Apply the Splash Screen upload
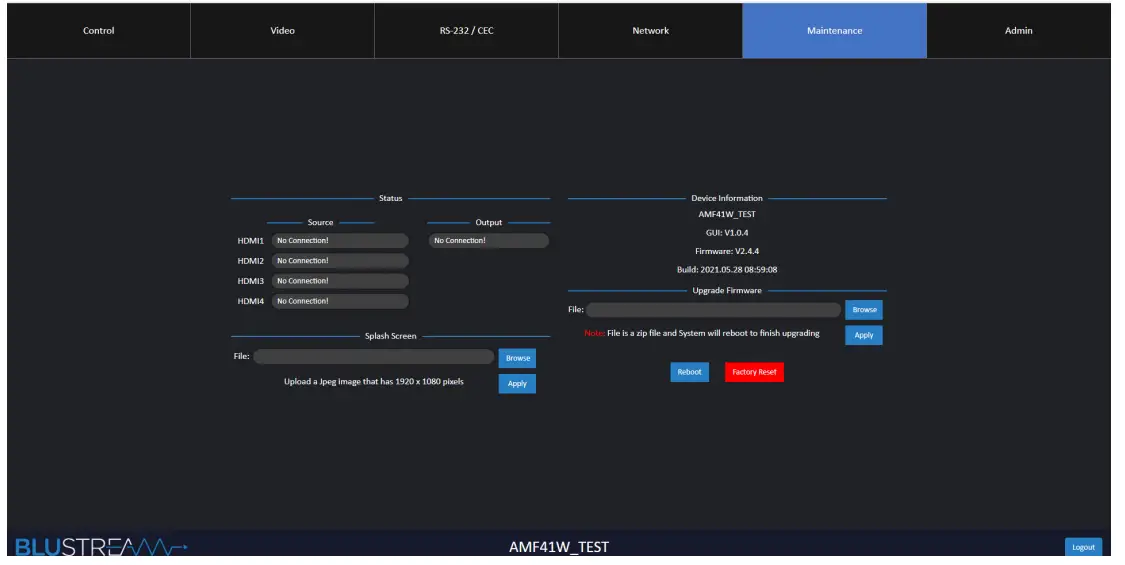Viewport: 1125px width, 565px height. [x=517, y=383]
